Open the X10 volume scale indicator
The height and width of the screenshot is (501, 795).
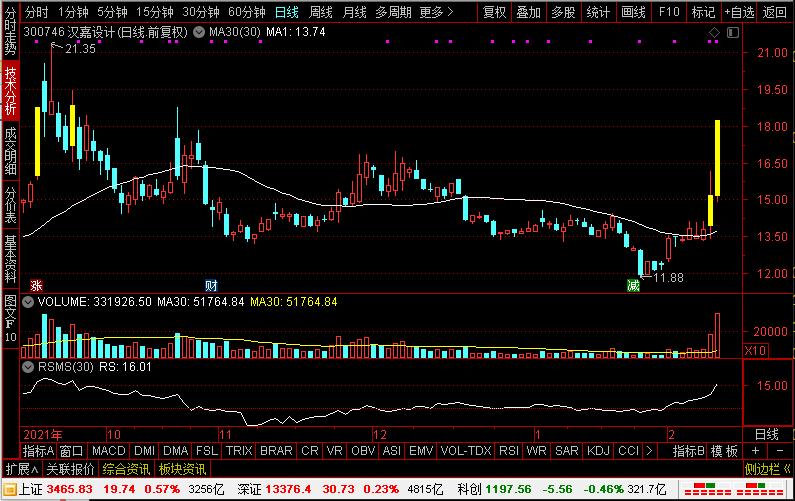tap(758, 350)
